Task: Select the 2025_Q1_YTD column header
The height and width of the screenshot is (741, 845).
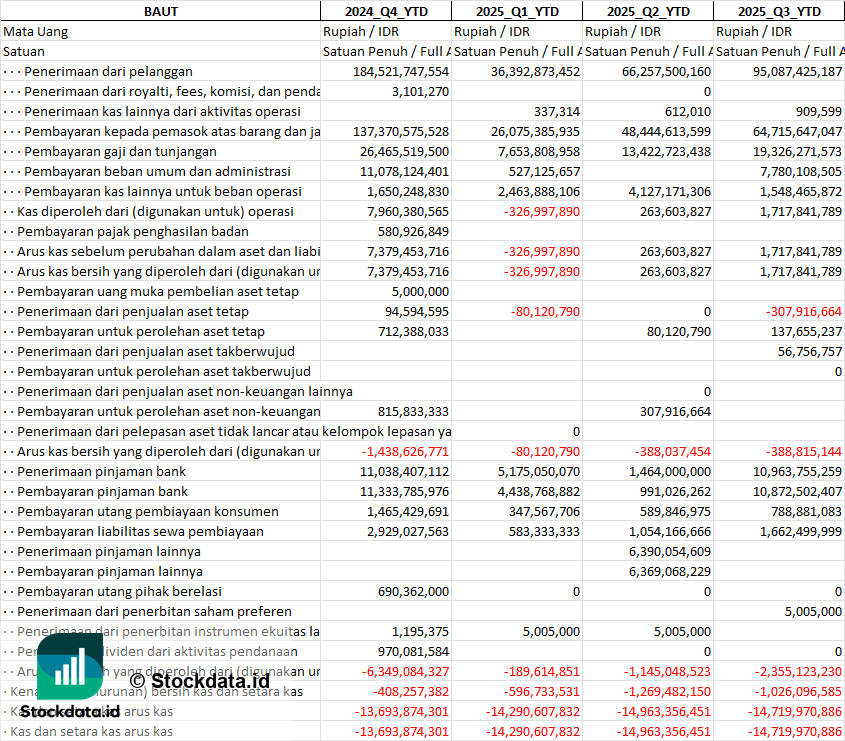Action: click(516, 11)
